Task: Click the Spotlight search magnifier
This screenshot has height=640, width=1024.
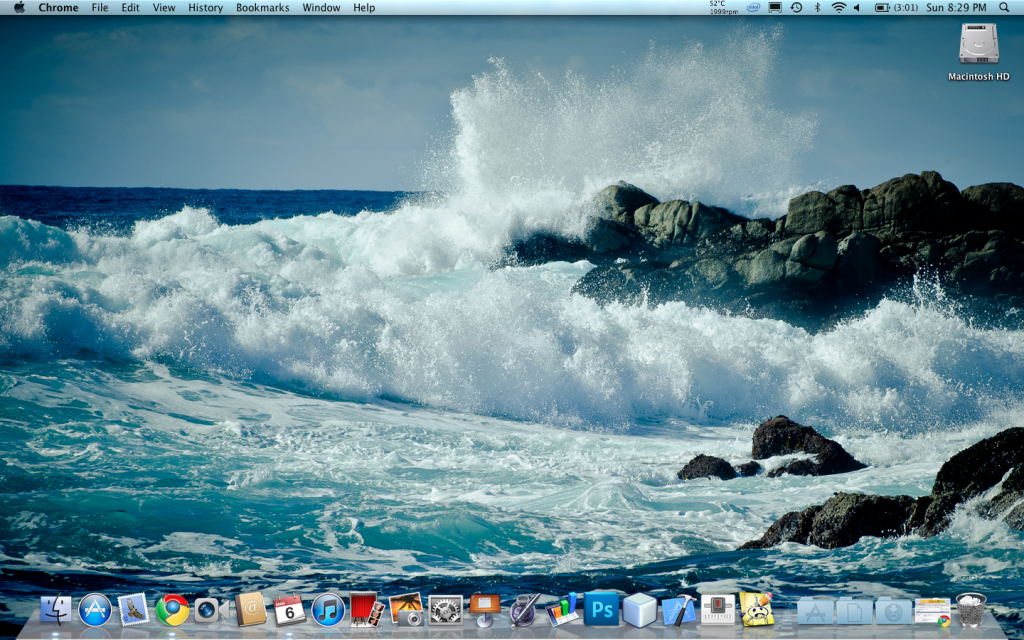Action: [x=1004, y=8]
